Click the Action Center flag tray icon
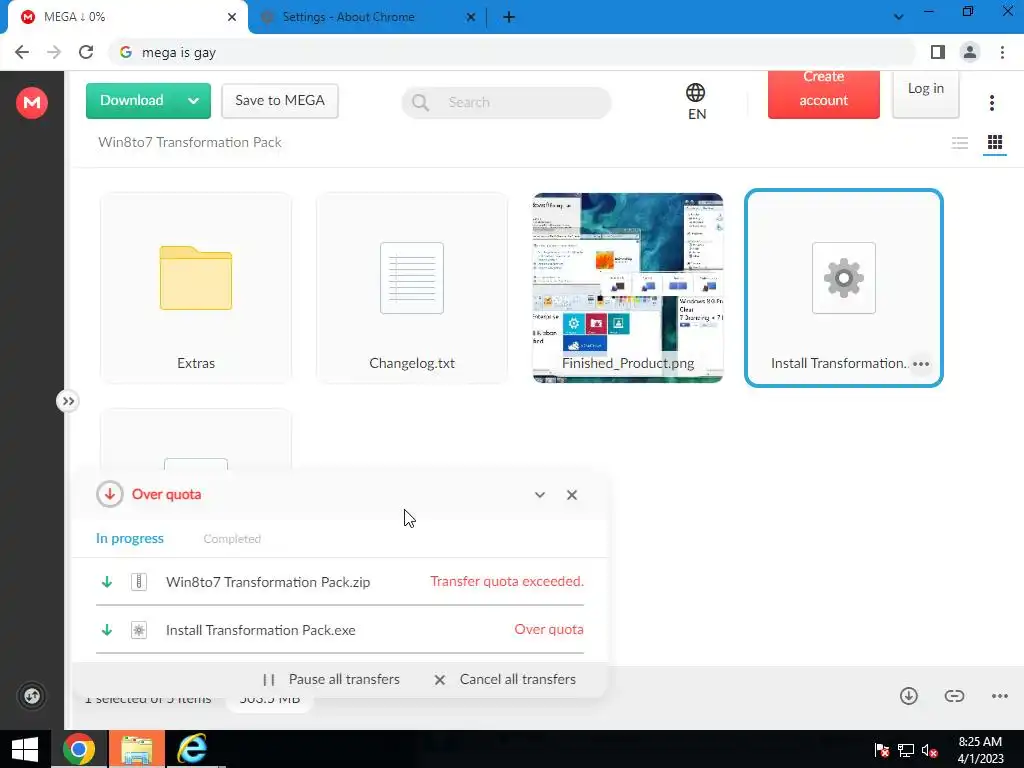This screenshot has height=768, width=1024. (x=882, y=751)
